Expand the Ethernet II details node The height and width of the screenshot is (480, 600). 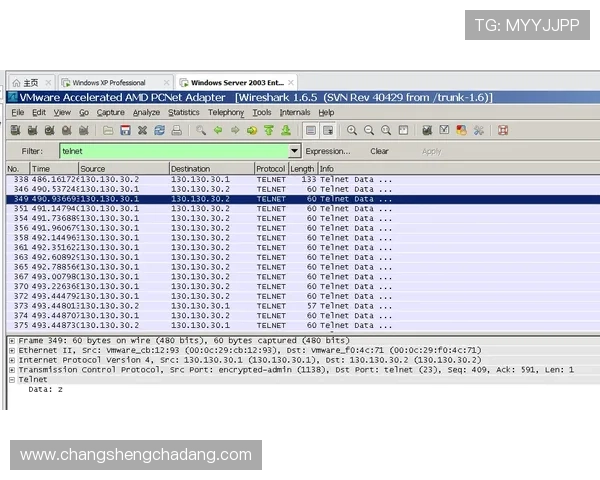(12, 350)
